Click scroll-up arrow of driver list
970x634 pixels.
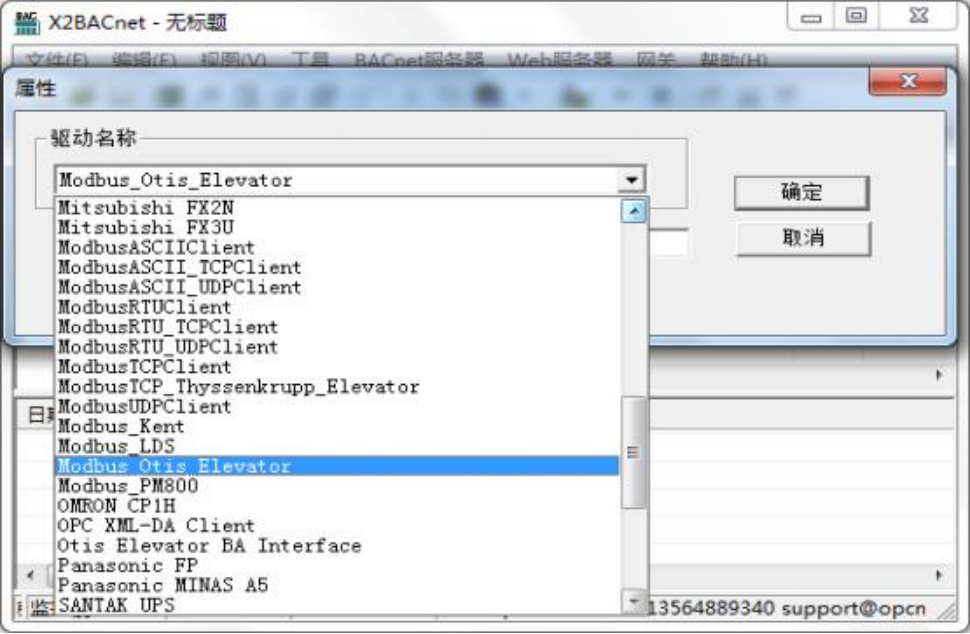[633, 211]
